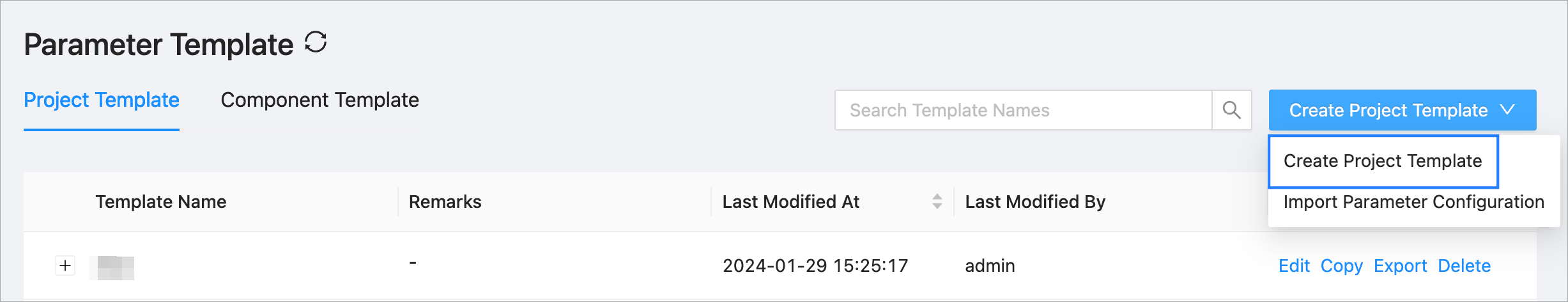The height and width of the screenshot is (302, 1568).
Task: Click the Template Name column header
Action: click(x=161, y=202)
